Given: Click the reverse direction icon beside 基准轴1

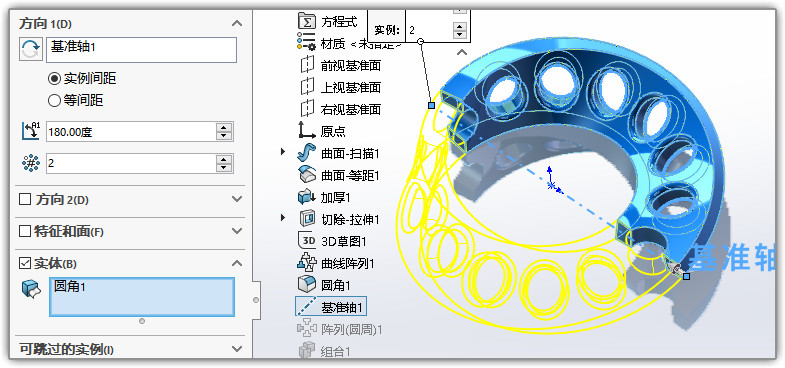Looking at the screenshot, I should (x=31, y=49).
